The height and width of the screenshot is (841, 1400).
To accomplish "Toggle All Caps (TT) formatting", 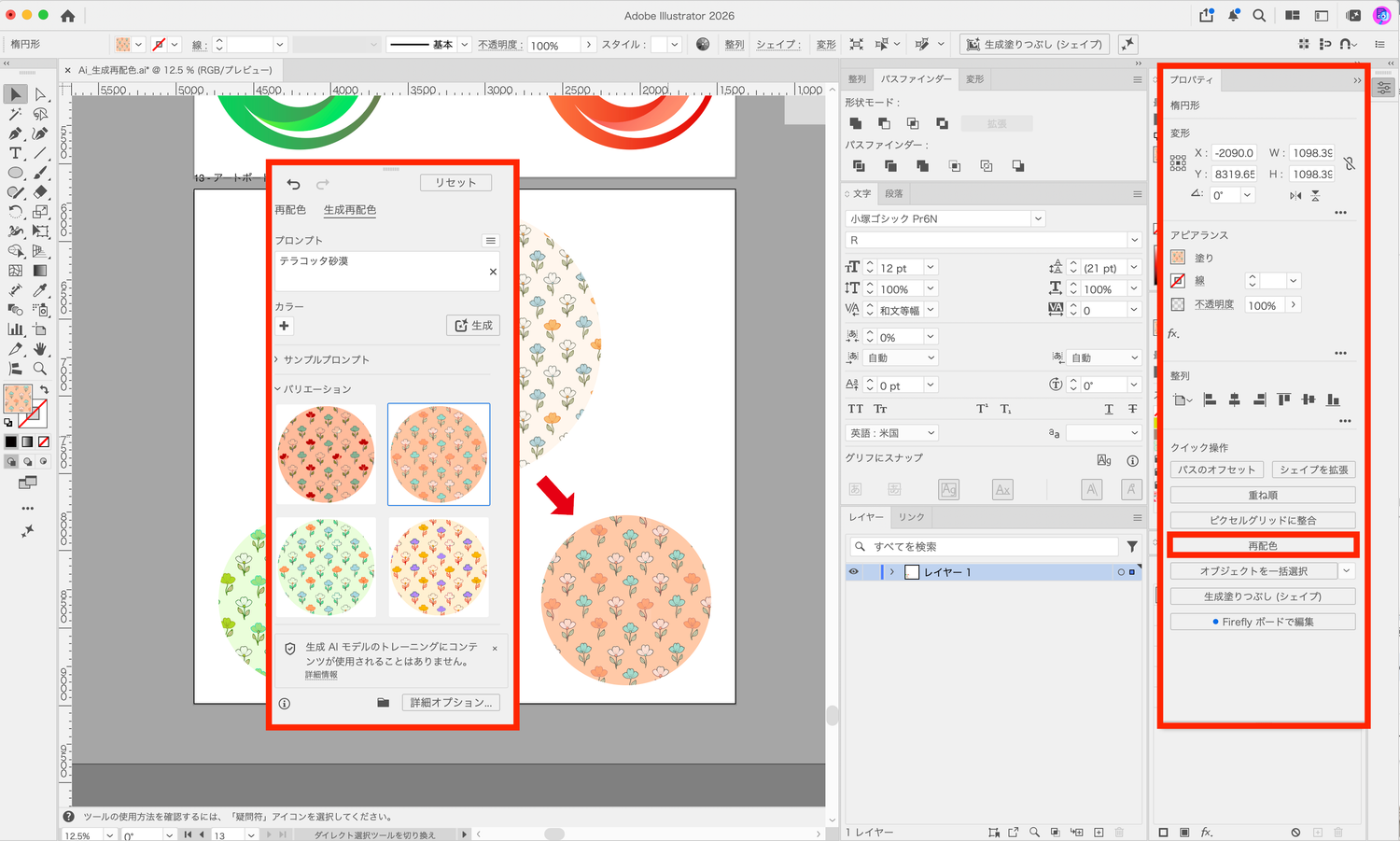I will pos(855,409).
